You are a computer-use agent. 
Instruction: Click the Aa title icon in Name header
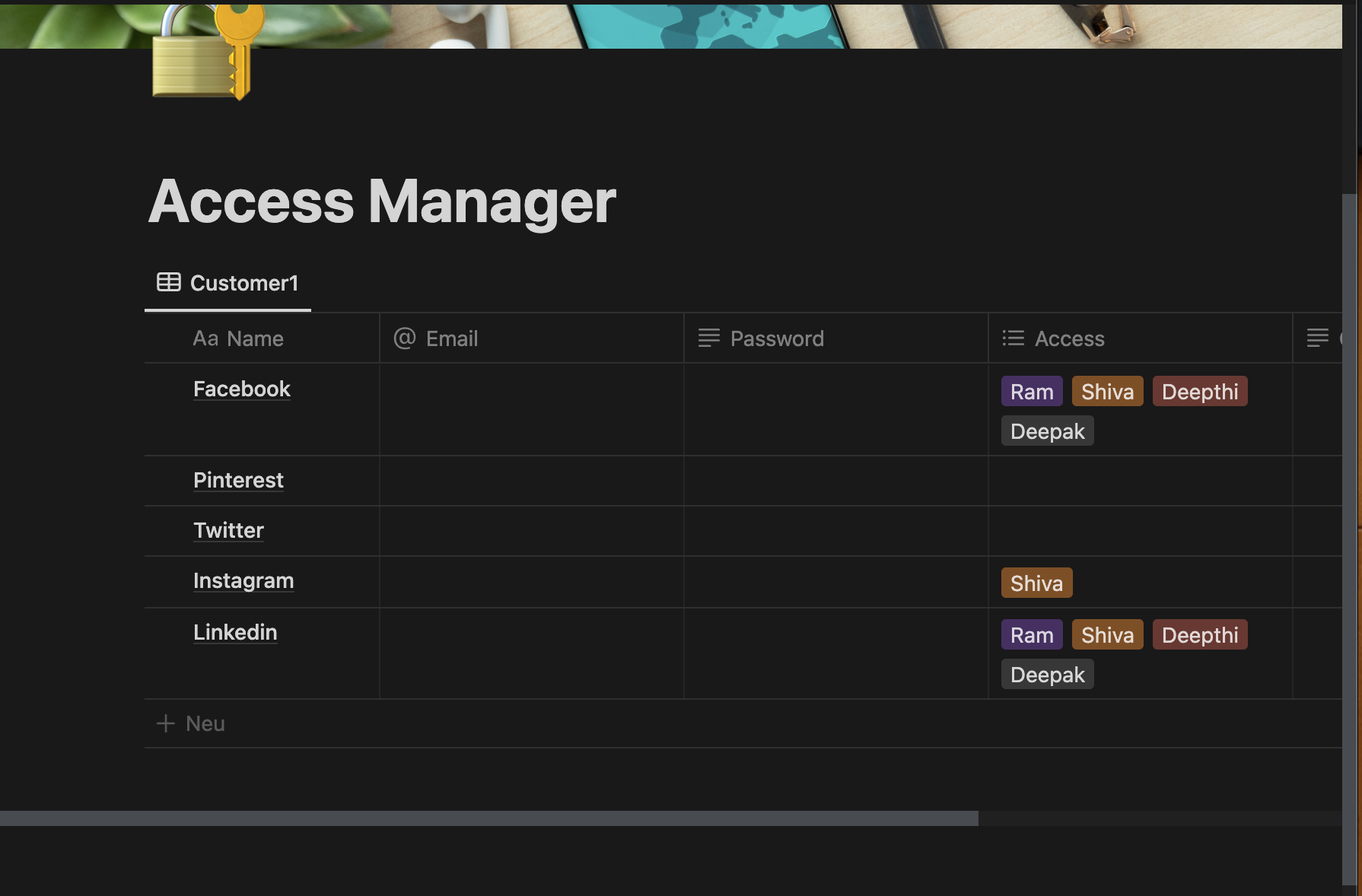point(205,338)
